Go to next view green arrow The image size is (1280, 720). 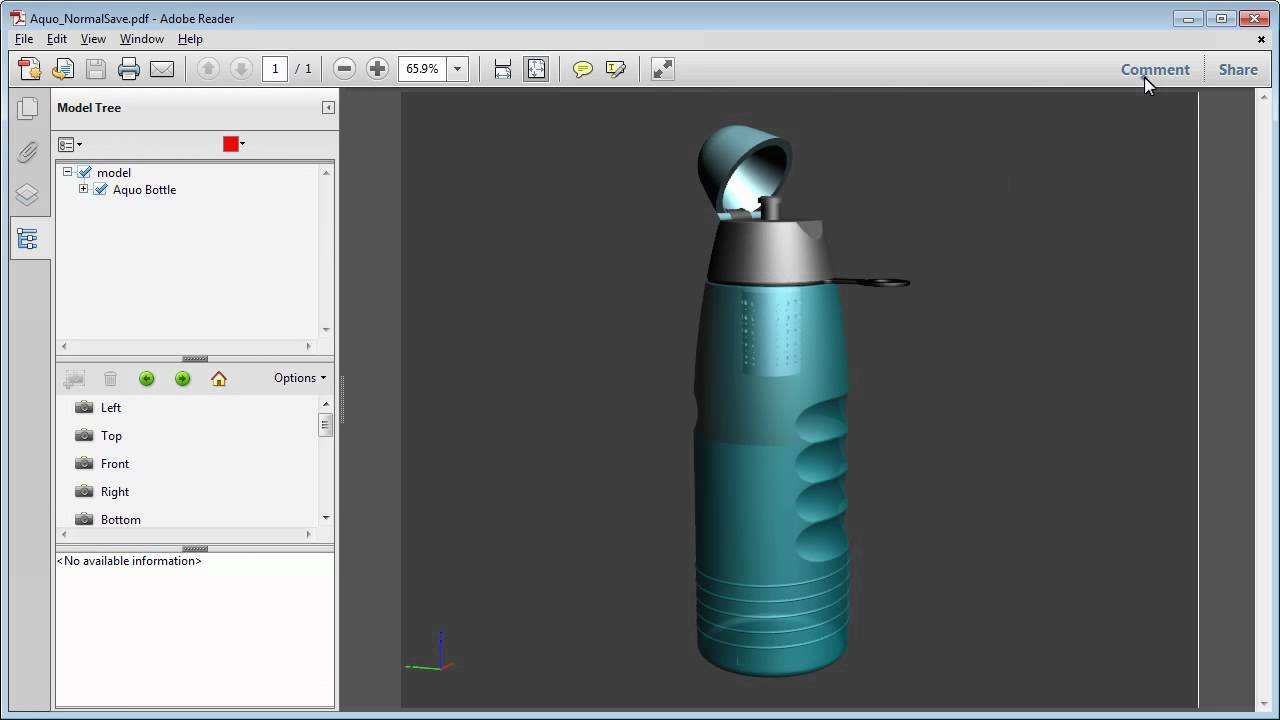(182, 378)
